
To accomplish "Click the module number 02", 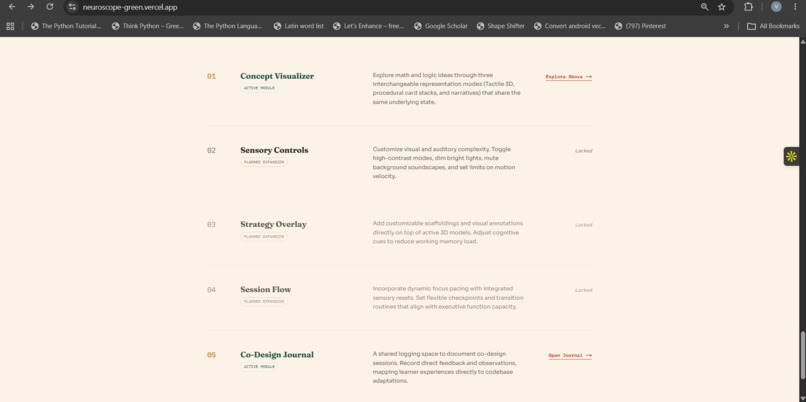I will pos(211,150).
